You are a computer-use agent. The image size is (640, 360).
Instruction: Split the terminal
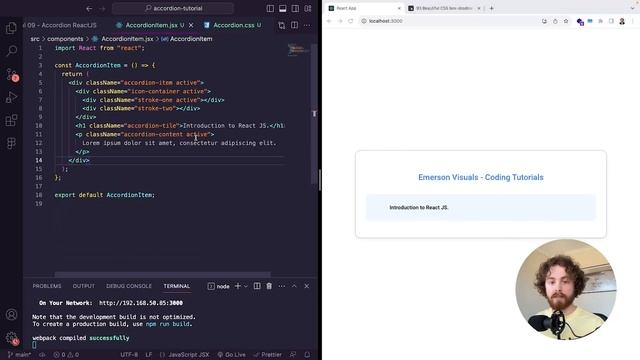[257, 286]
